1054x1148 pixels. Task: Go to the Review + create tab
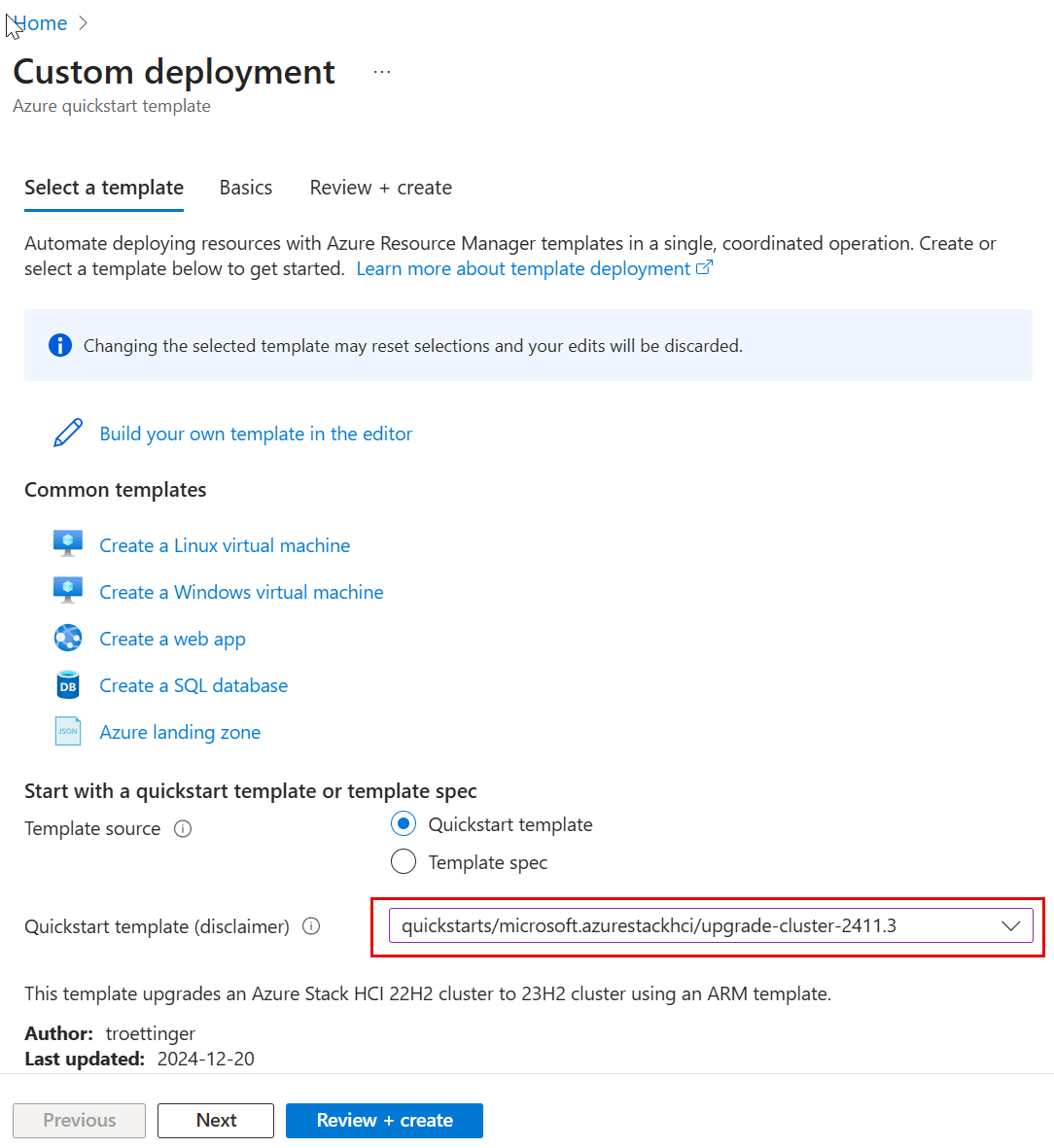380,188
